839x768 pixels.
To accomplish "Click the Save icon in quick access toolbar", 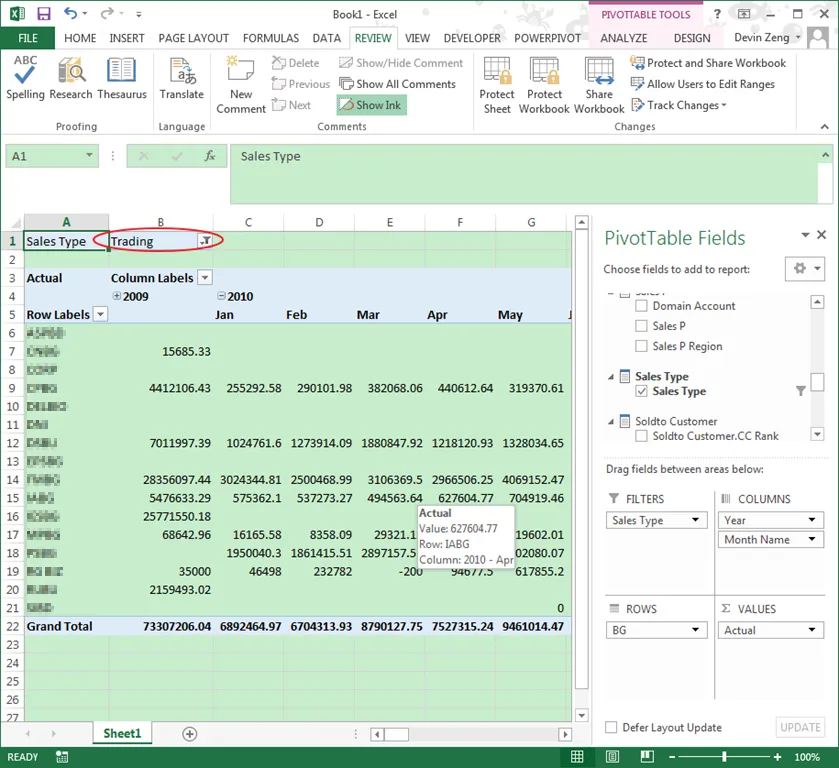I will point(43,13).
